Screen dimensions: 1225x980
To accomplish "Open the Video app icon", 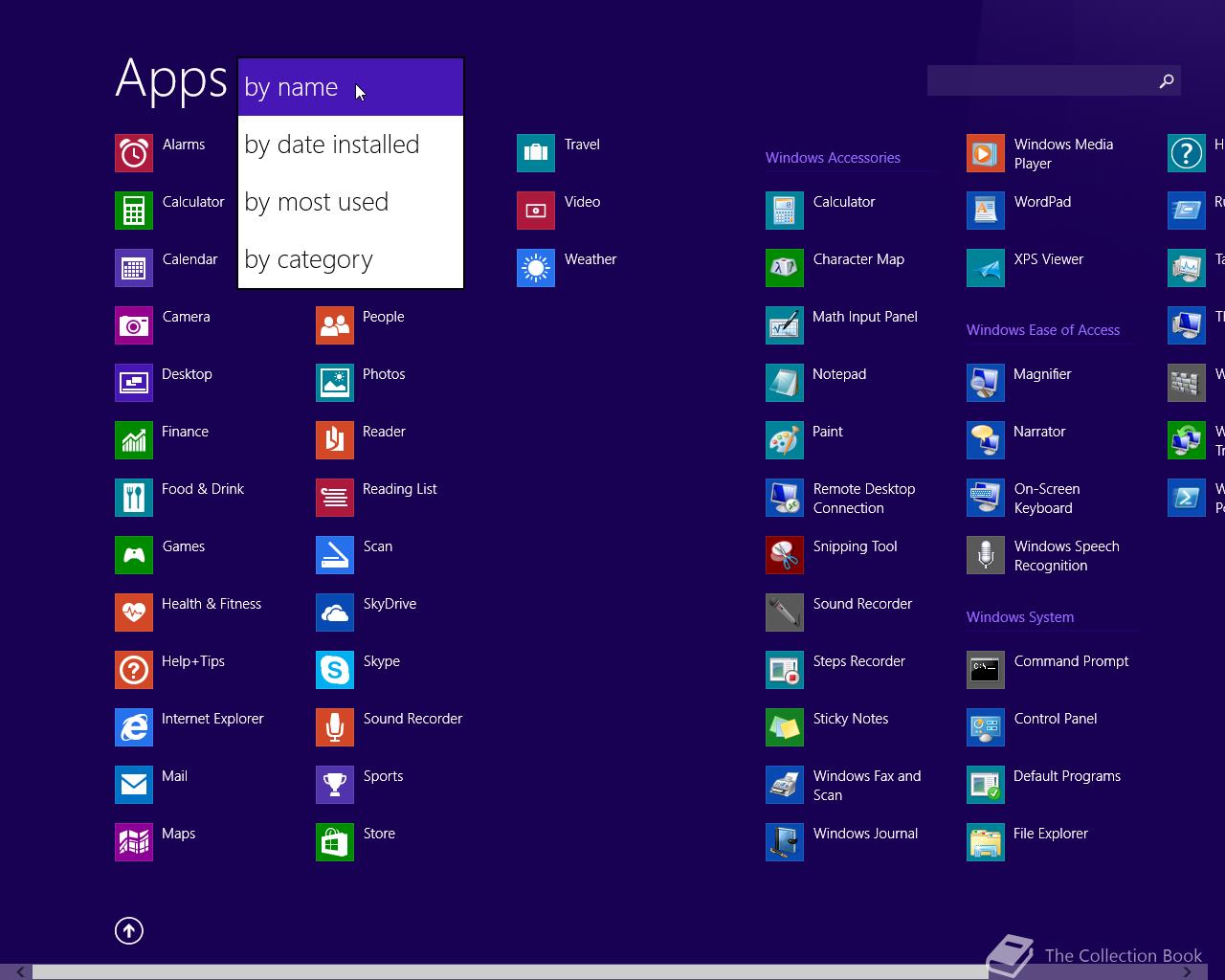I will (536, 211).
